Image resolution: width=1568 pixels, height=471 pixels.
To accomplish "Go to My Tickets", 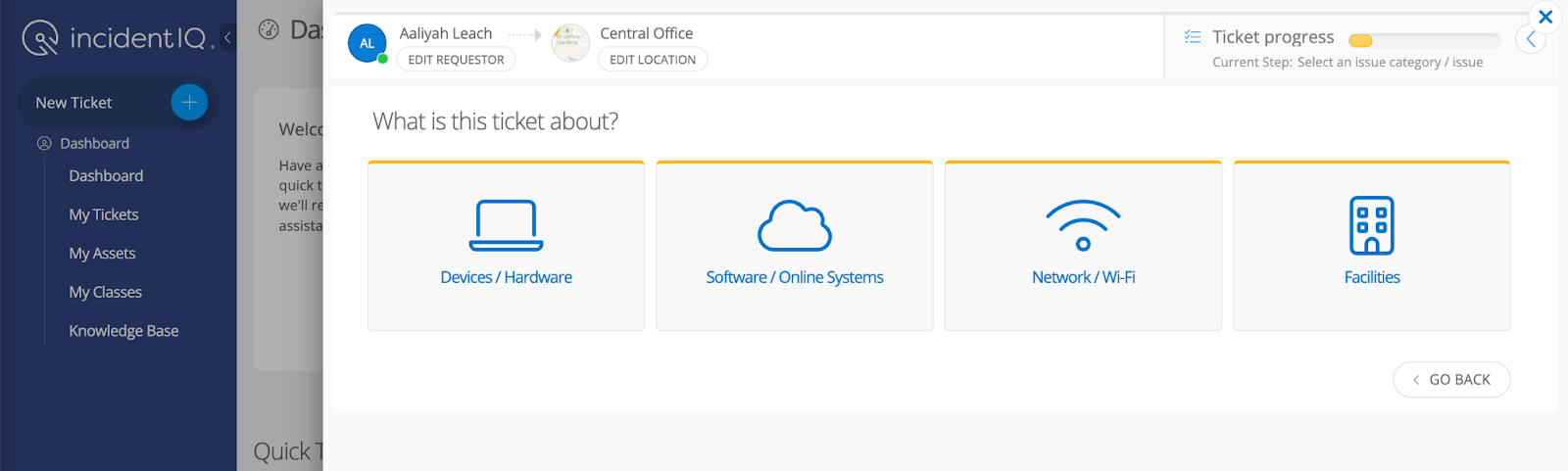I will 104,214.
